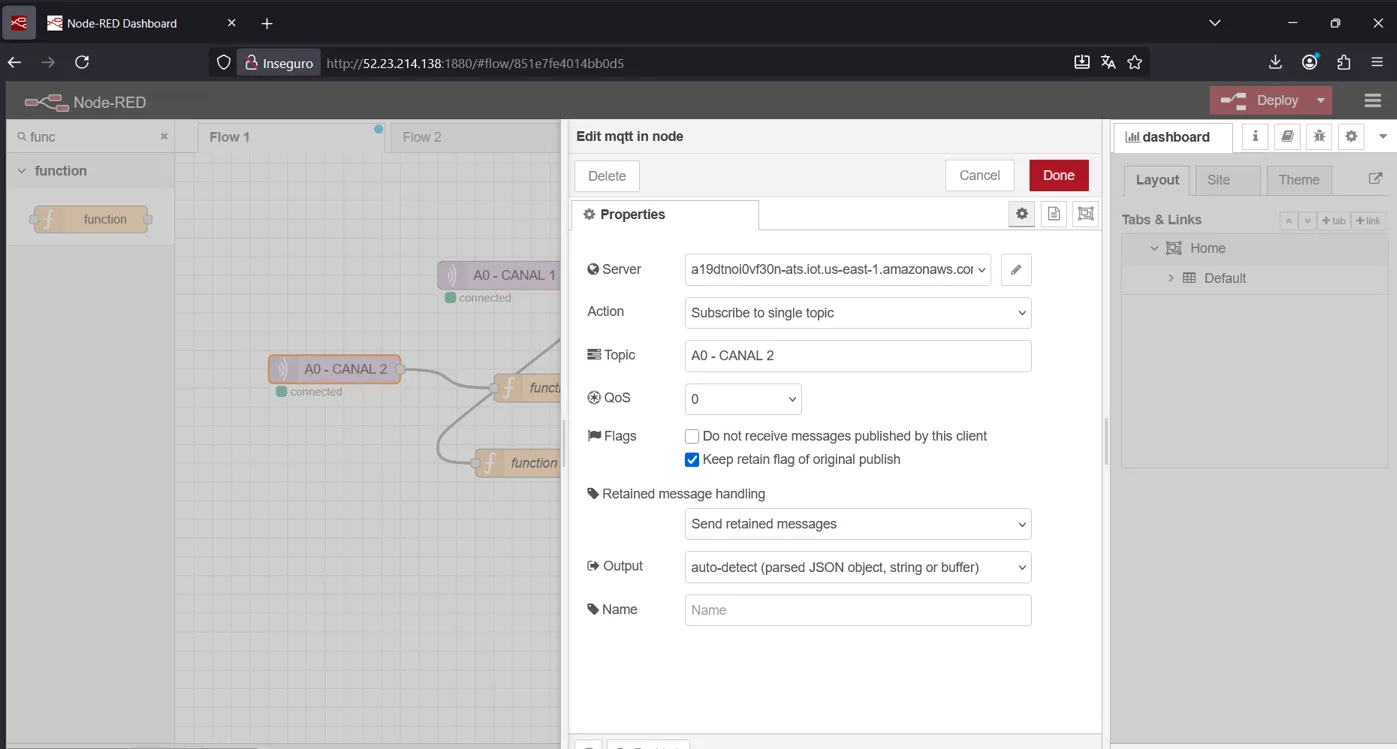Open the Node-RED hamburger main menu
The width and height of the screenshot is (1397, 749).
tap(1372, 101)
